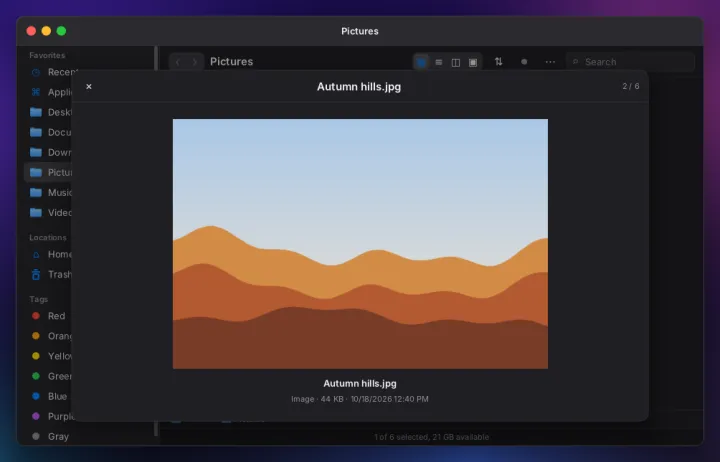Click the Autumn hills.jpg title in preview header
The width and height of the screenshot is (720, 462).
pyautogui.click(x=359, y=87)
